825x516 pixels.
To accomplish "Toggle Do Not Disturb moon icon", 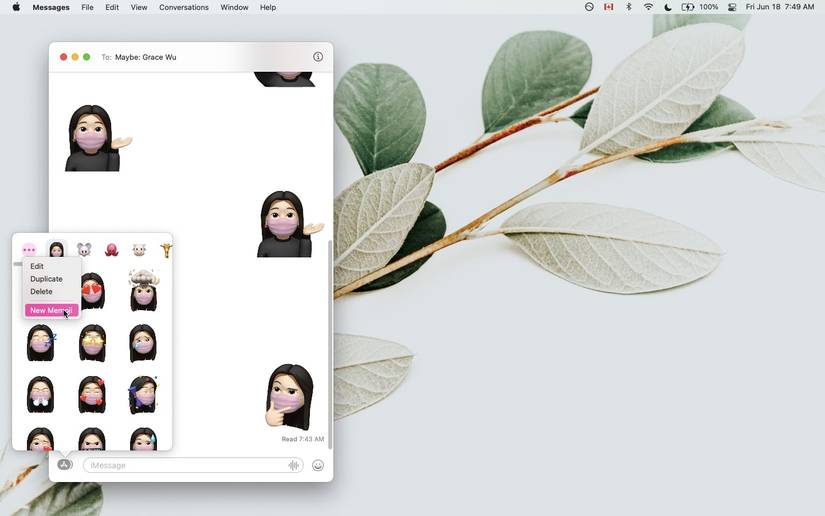I will click(668, 7).
